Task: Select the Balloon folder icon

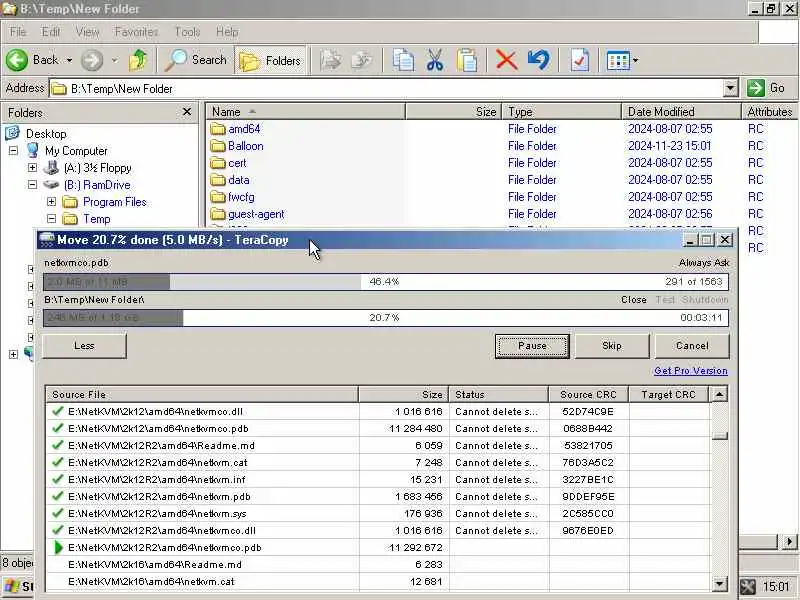Action: click(x=218, y=146)
